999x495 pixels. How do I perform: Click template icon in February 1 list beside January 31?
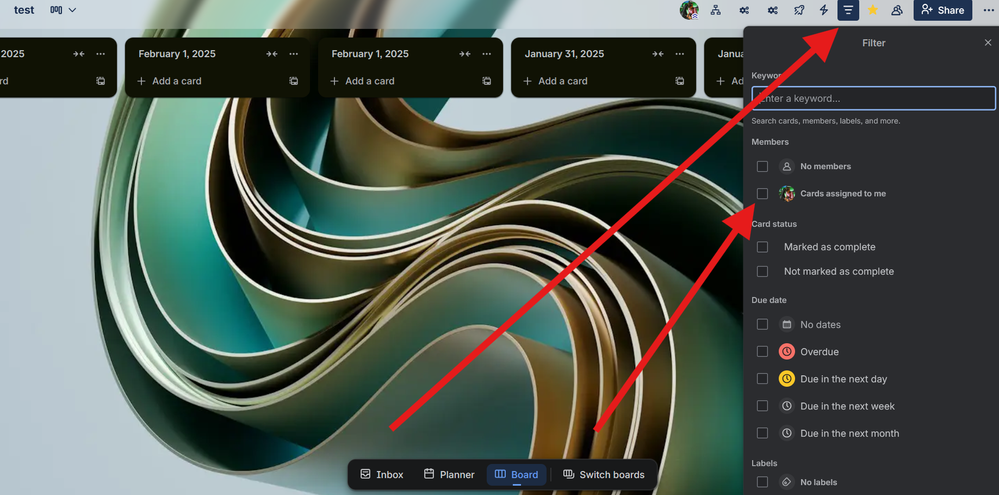click(x=487, y=81)
